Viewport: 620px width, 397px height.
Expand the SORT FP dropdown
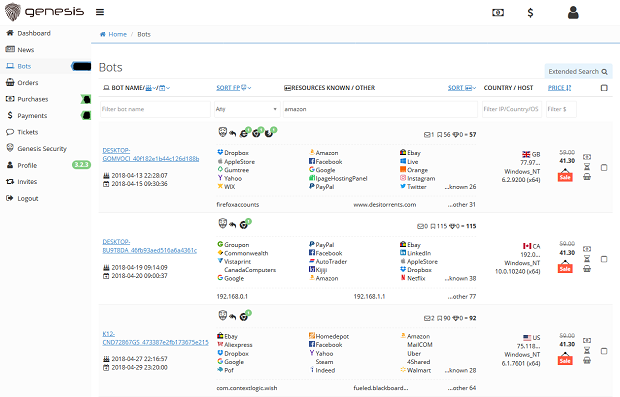click(234, 88)
